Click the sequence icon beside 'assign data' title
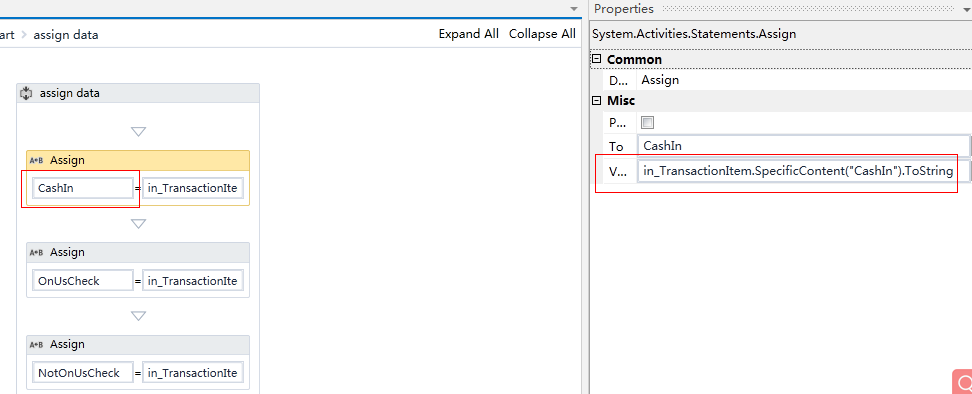The width and height of the screenshot is (972, 394). click(26, 94)
